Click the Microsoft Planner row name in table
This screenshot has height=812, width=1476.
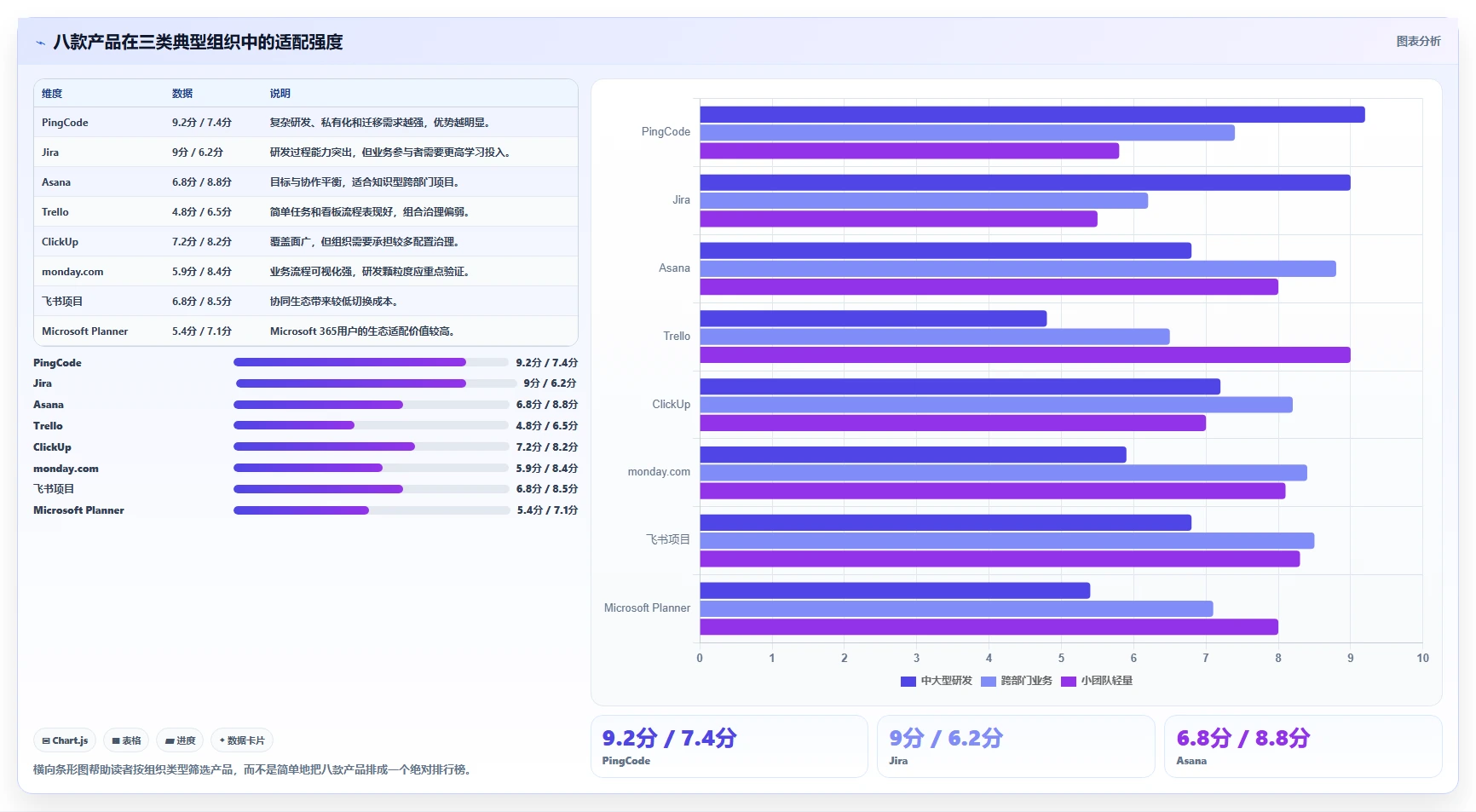tap(85, 331)
